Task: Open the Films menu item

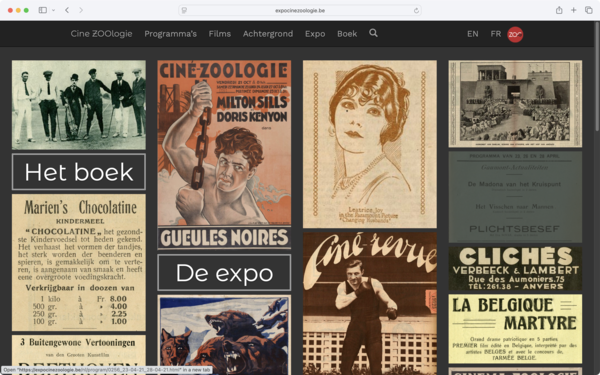Action: tap(220, 34)
